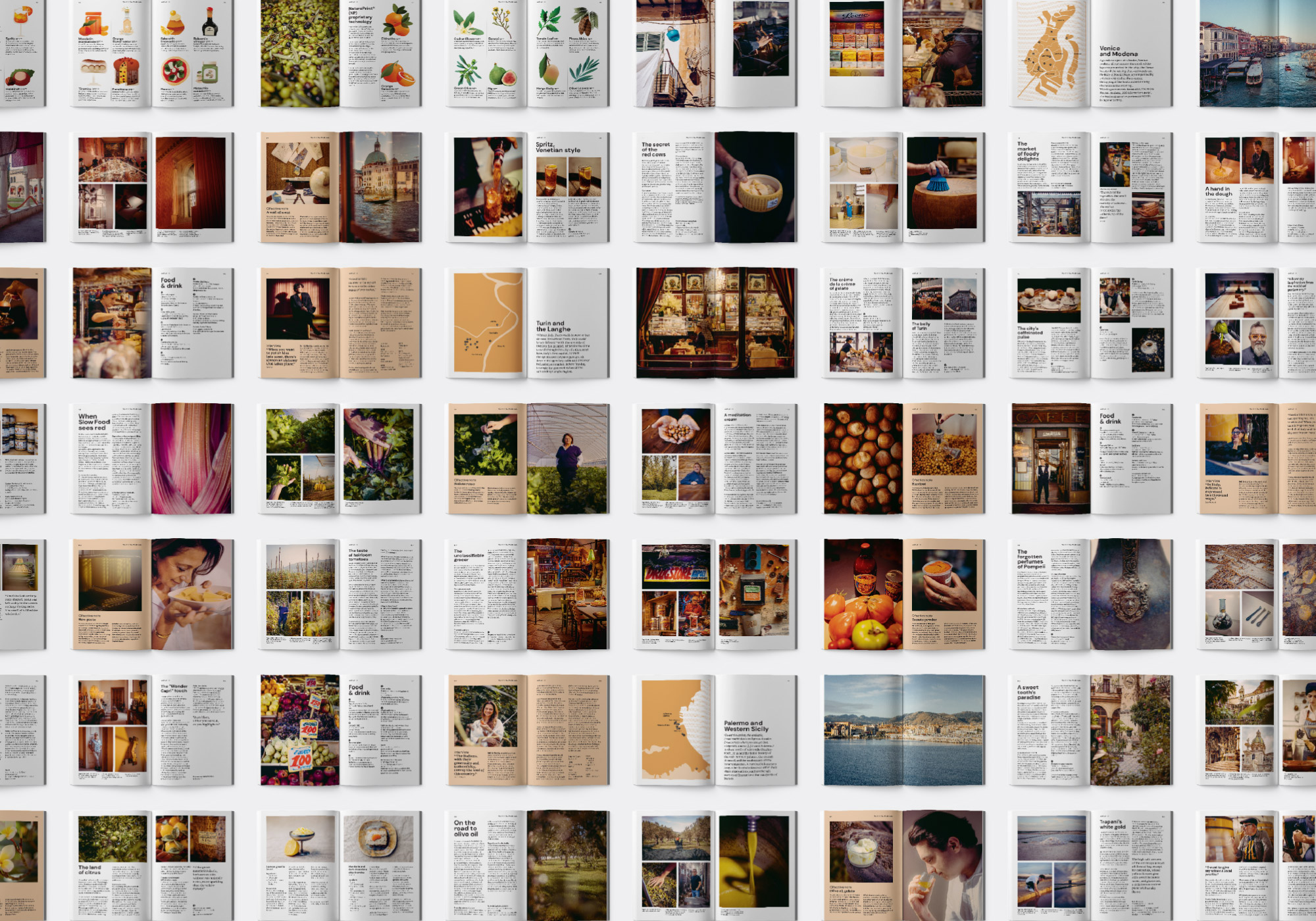The image size is (1316, 921).
Task: Open the olive oil pouring photo
Action: (754, 861)
